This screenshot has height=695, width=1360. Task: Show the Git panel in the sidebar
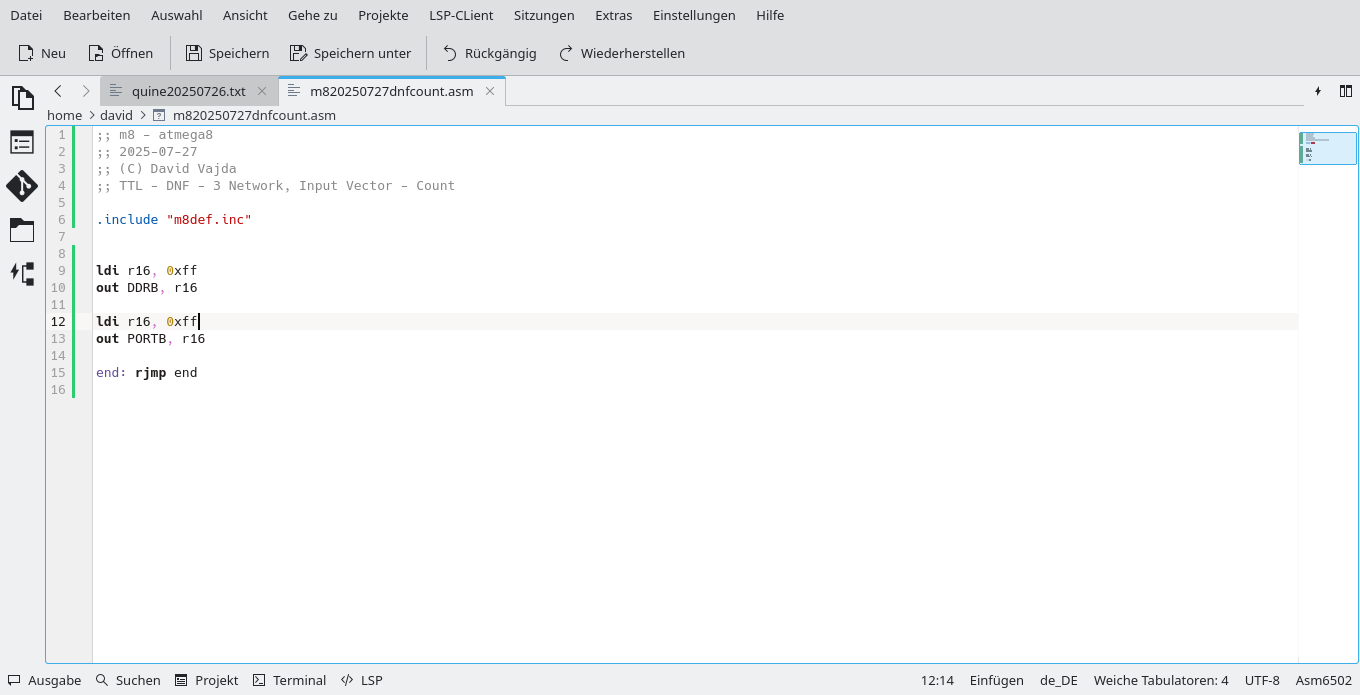tap(22, 186)
